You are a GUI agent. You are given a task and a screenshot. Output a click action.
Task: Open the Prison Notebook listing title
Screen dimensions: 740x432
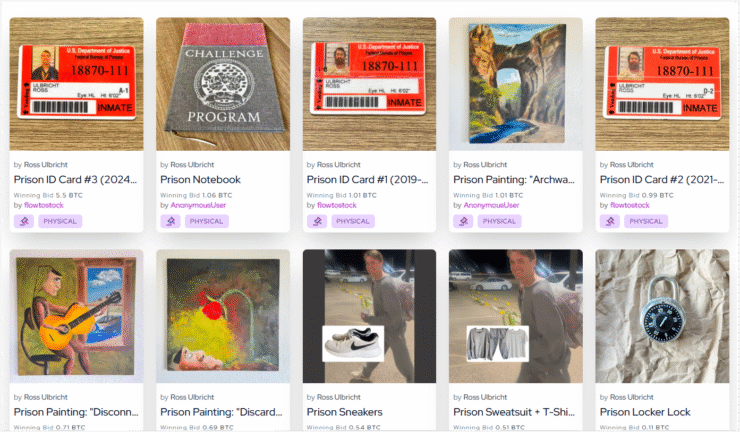point(201,179)
